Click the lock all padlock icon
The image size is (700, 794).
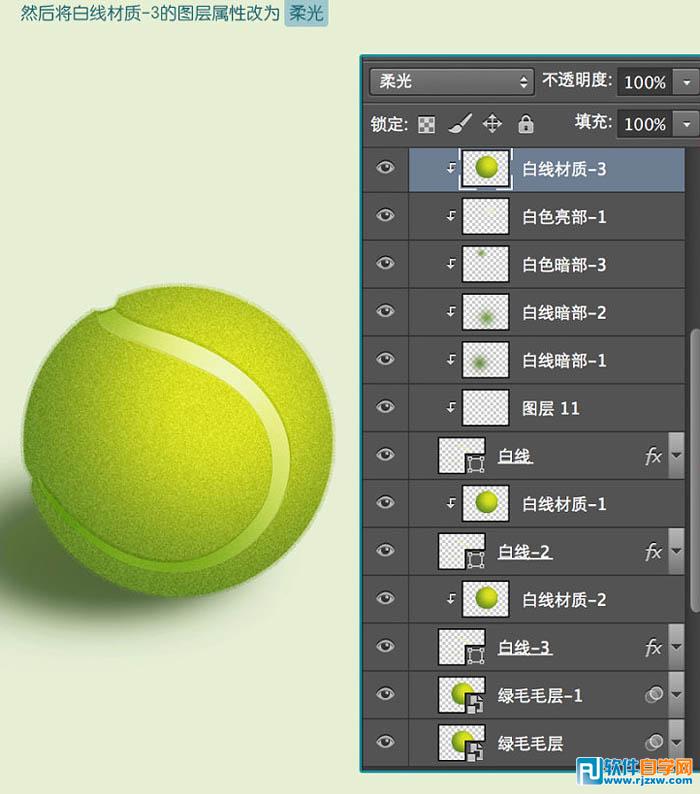coord(526,124)
